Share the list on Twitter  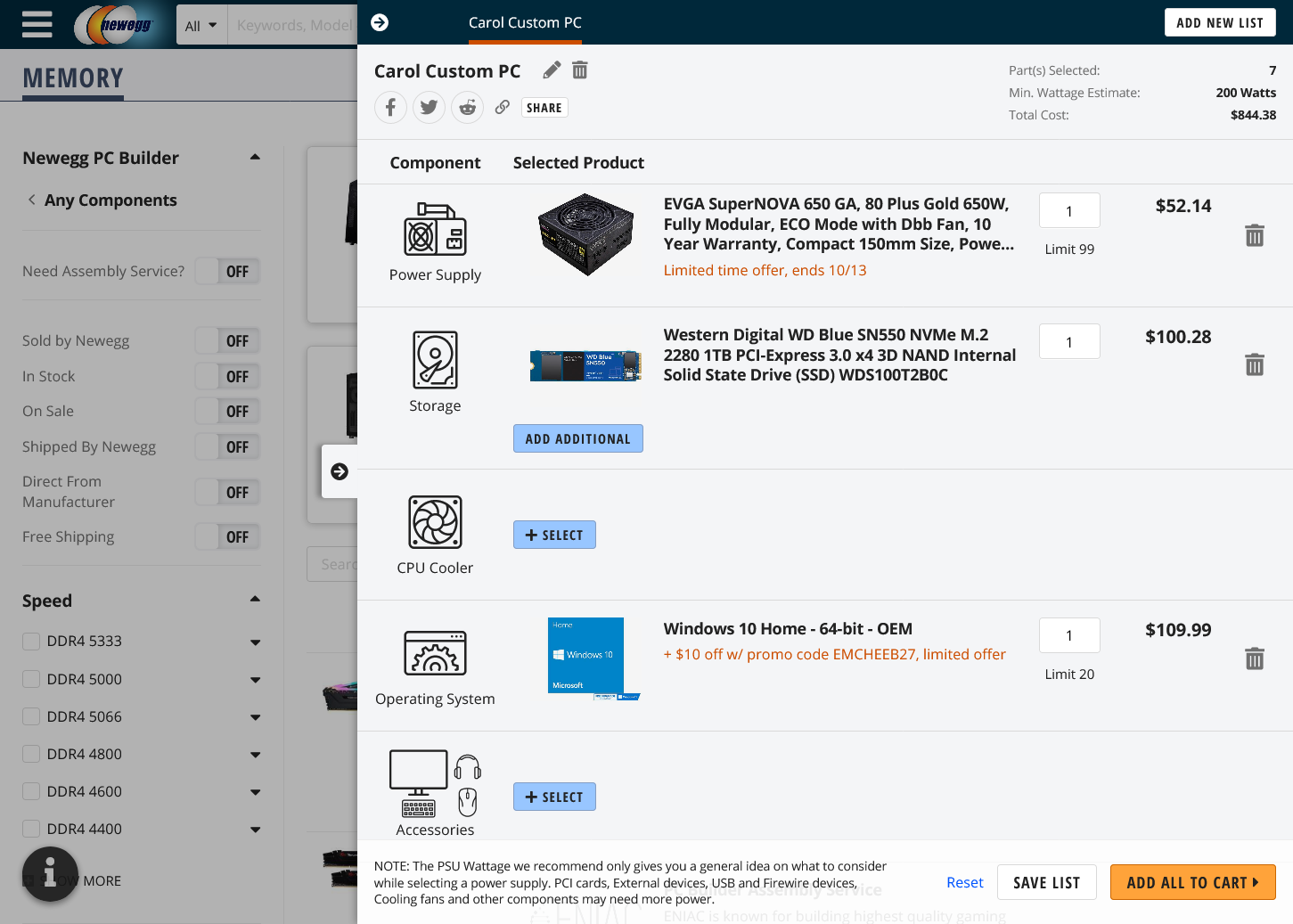pos(429,108)
